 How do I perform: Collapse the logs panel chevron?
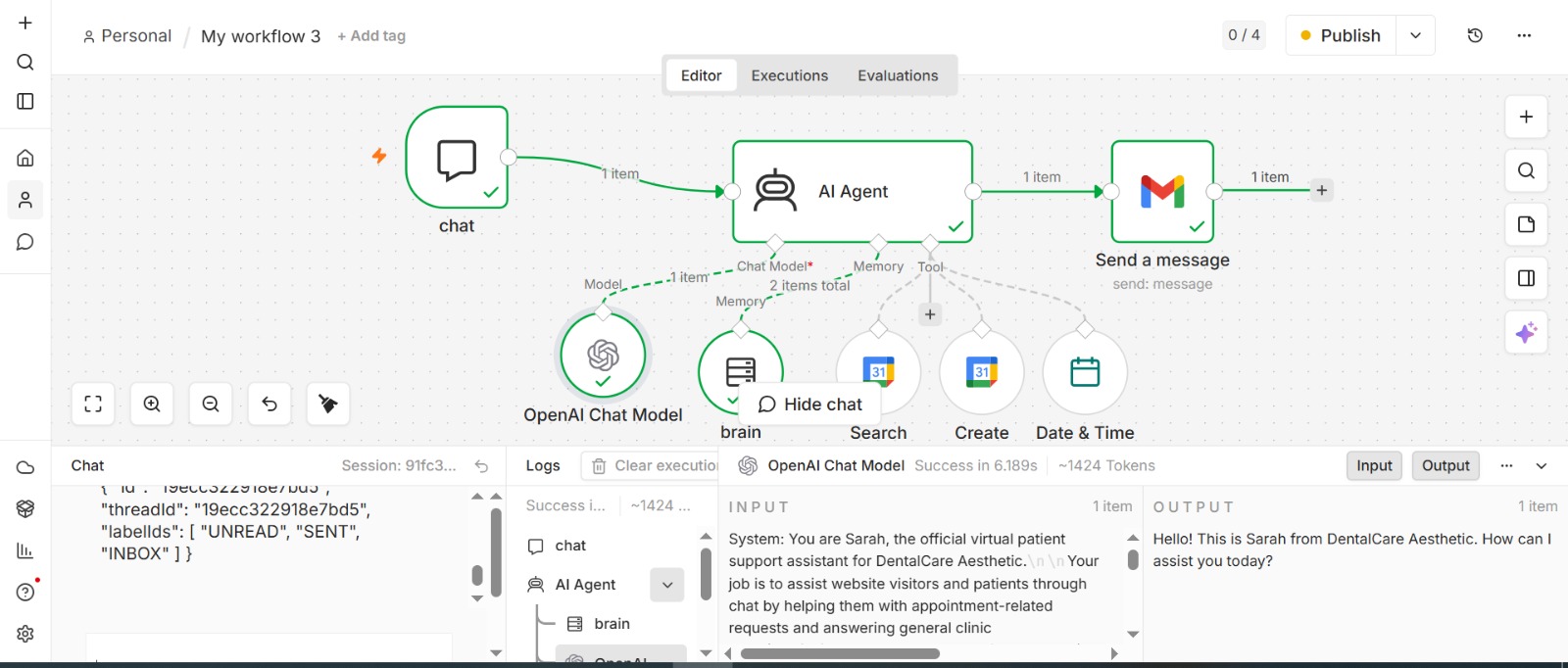(1542, 466)
